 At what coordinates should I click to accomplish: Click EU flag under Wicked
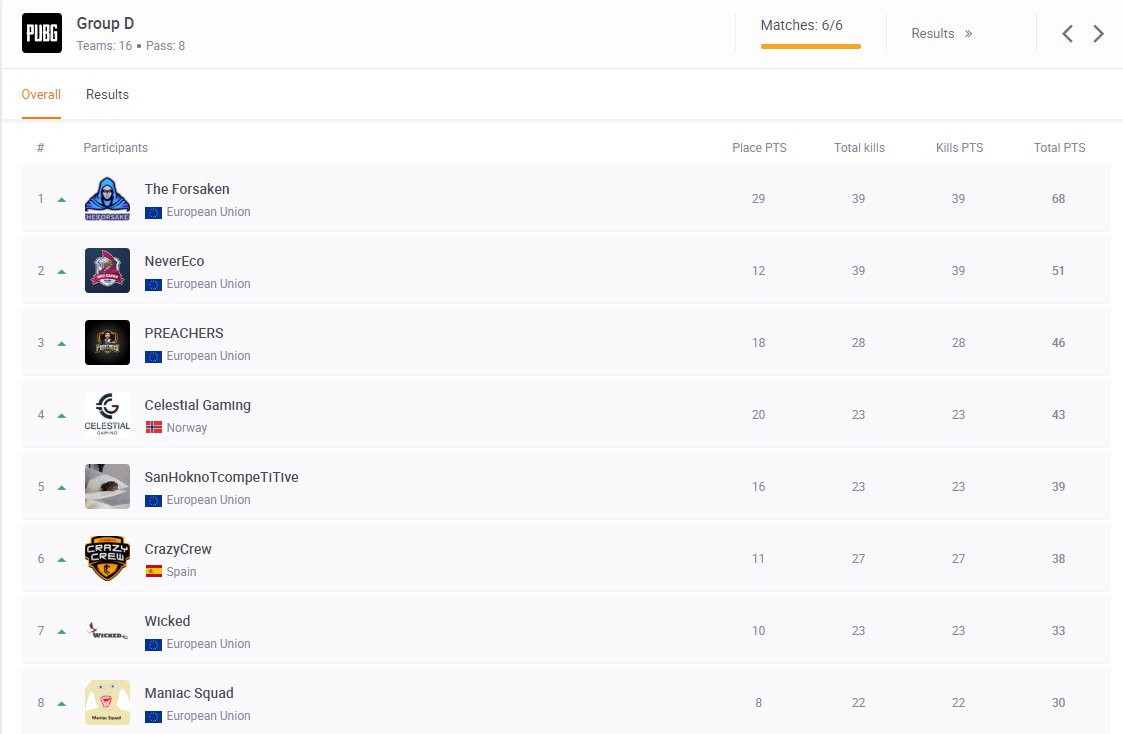(x=153, y=644)
